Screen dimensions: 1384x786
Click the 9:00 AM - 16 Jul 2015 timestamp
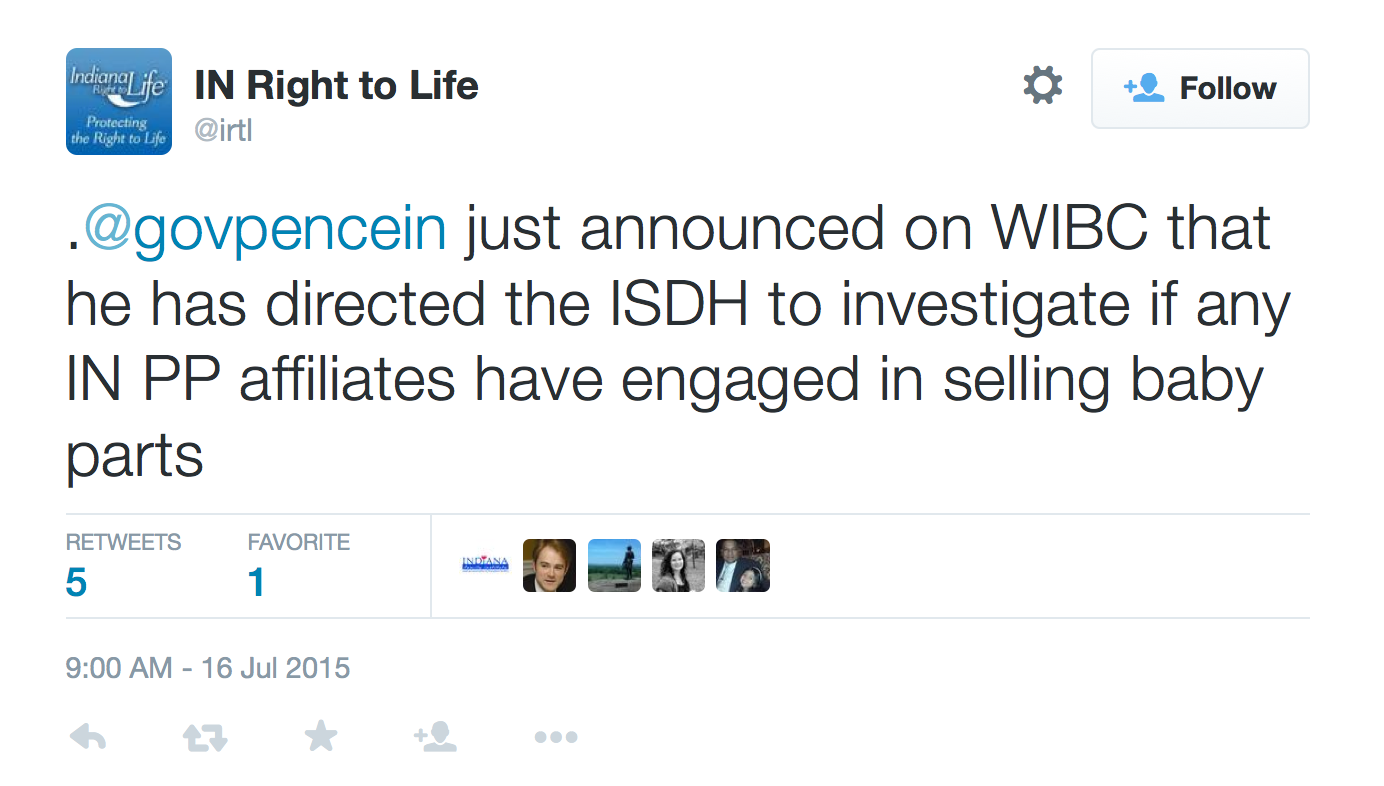tap(208, 667)
